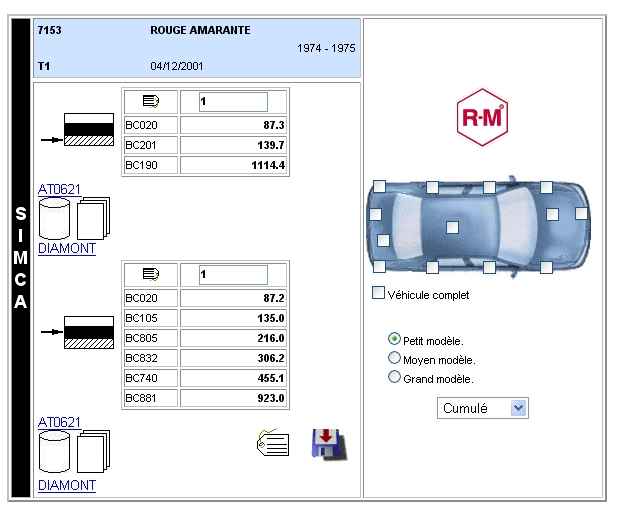Click the BC805 cell
The image size is (618, 510).
pos(151,338)
